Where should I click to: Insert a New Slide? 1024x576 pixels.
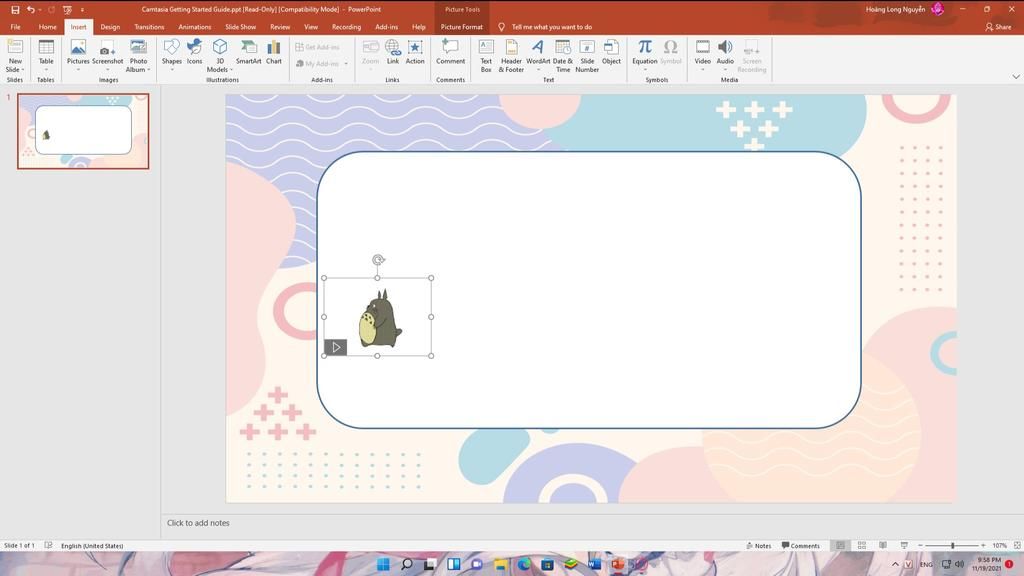pos(14,55)
